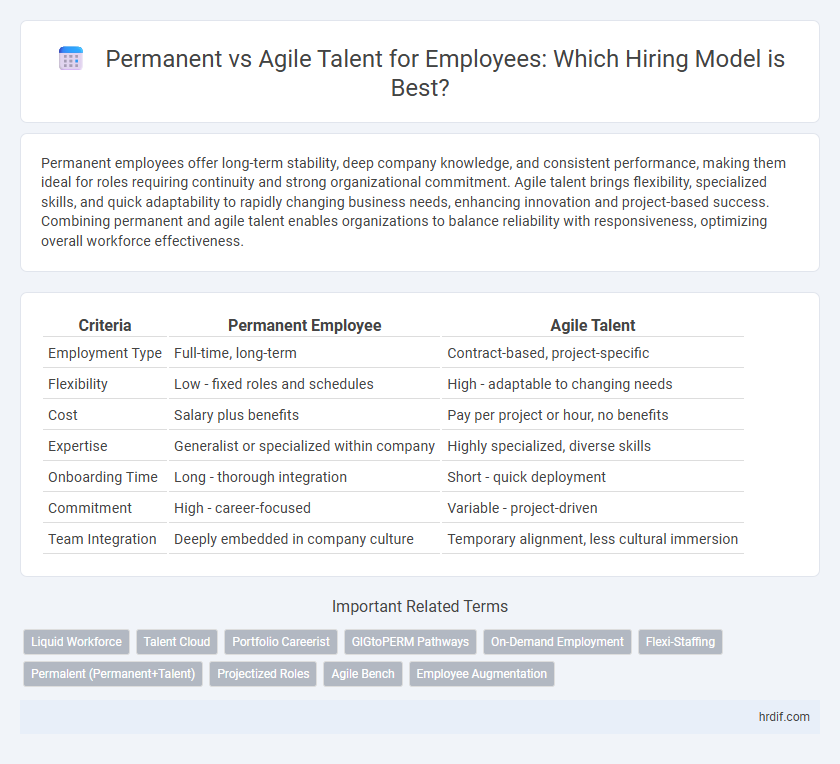This screenshot has width=840, height=764.
Task: Click the Agile Talent column header
Action: point(592,325)
